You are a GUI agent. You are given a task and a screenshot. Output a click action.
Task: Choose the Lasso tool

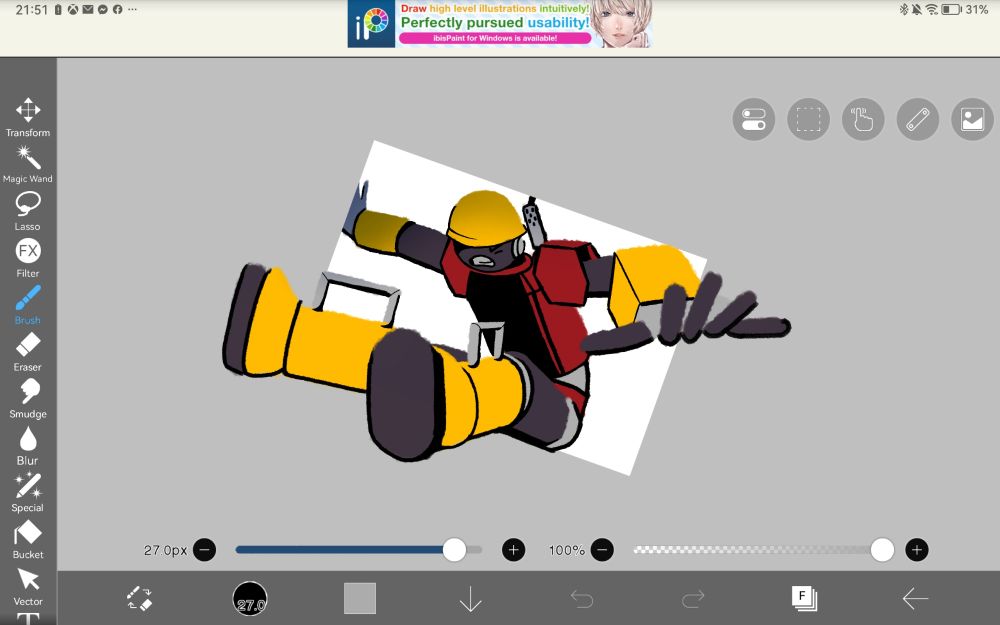click(x=27, y=212)
